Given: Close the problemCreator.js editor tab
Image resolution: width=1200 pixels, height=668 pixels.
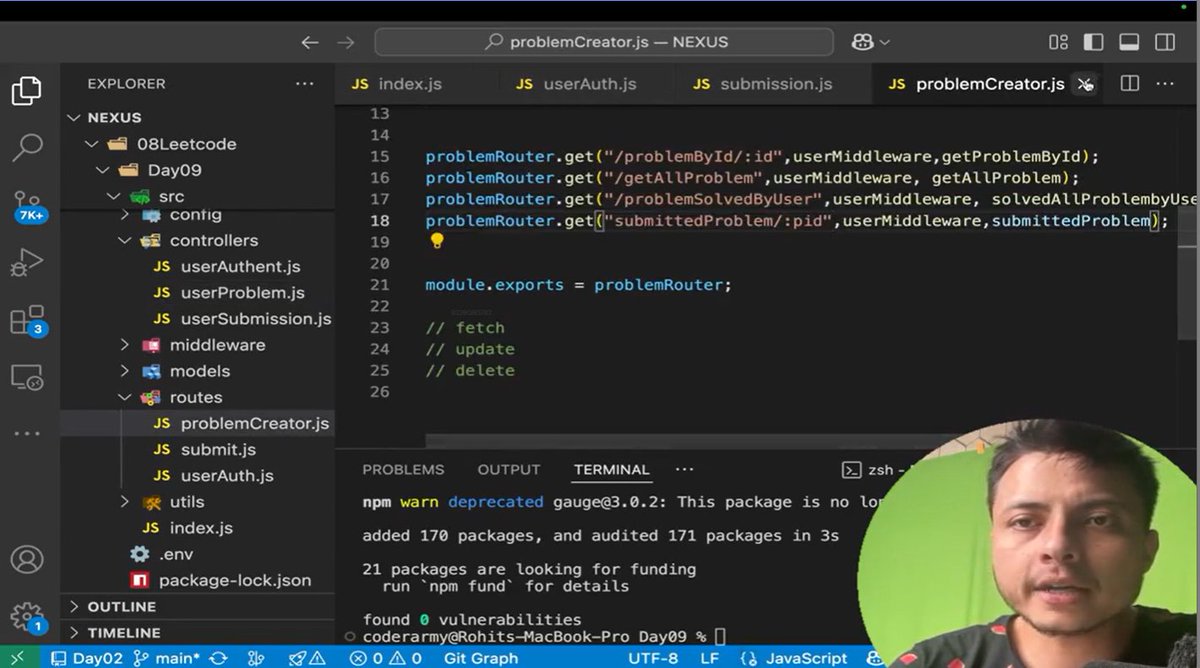Looking at the screenshot, I should (1086, 85).
